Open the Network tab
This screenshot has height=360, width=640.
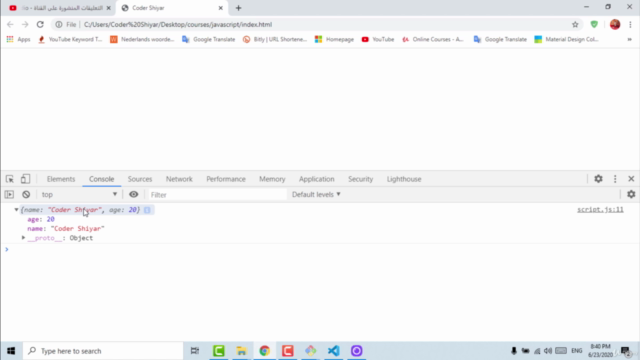click(179, 179)
